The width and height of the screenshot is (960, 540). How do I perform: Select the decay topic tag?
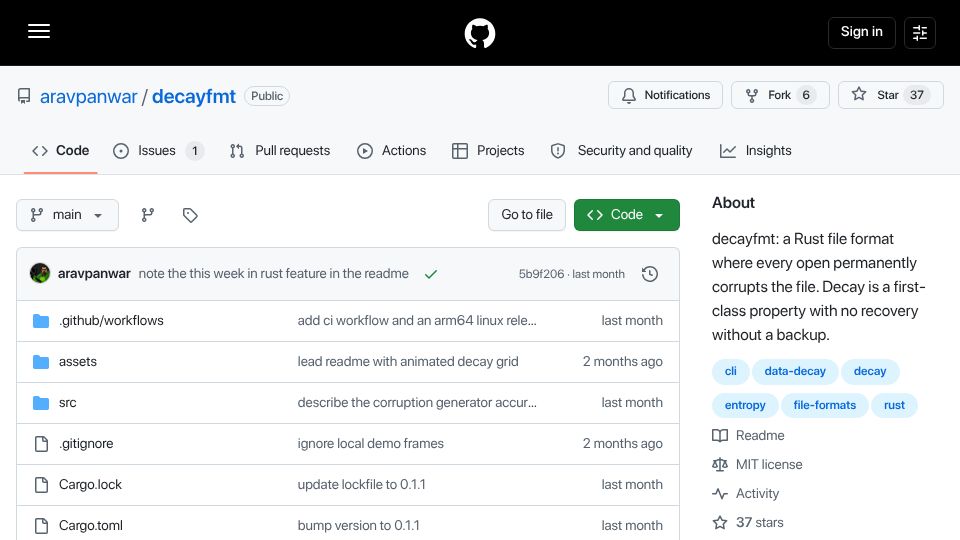870,371
